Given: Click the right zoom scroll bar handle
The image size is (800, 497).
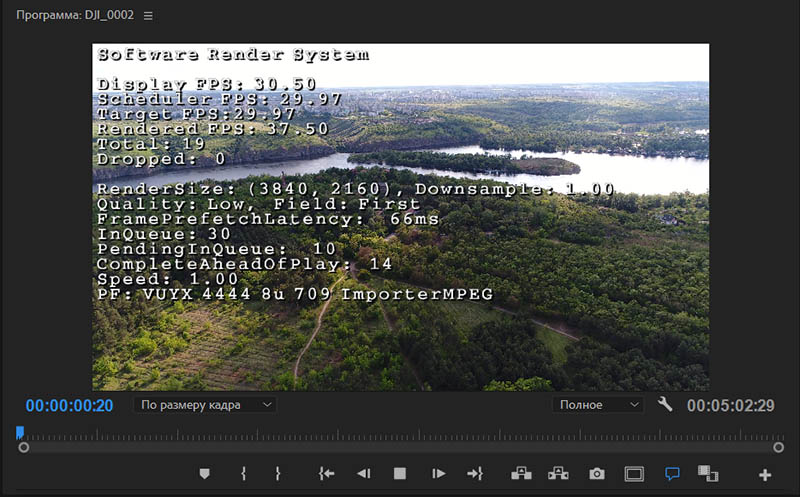Looking at the screenshot, I should [x=778, y=448].
